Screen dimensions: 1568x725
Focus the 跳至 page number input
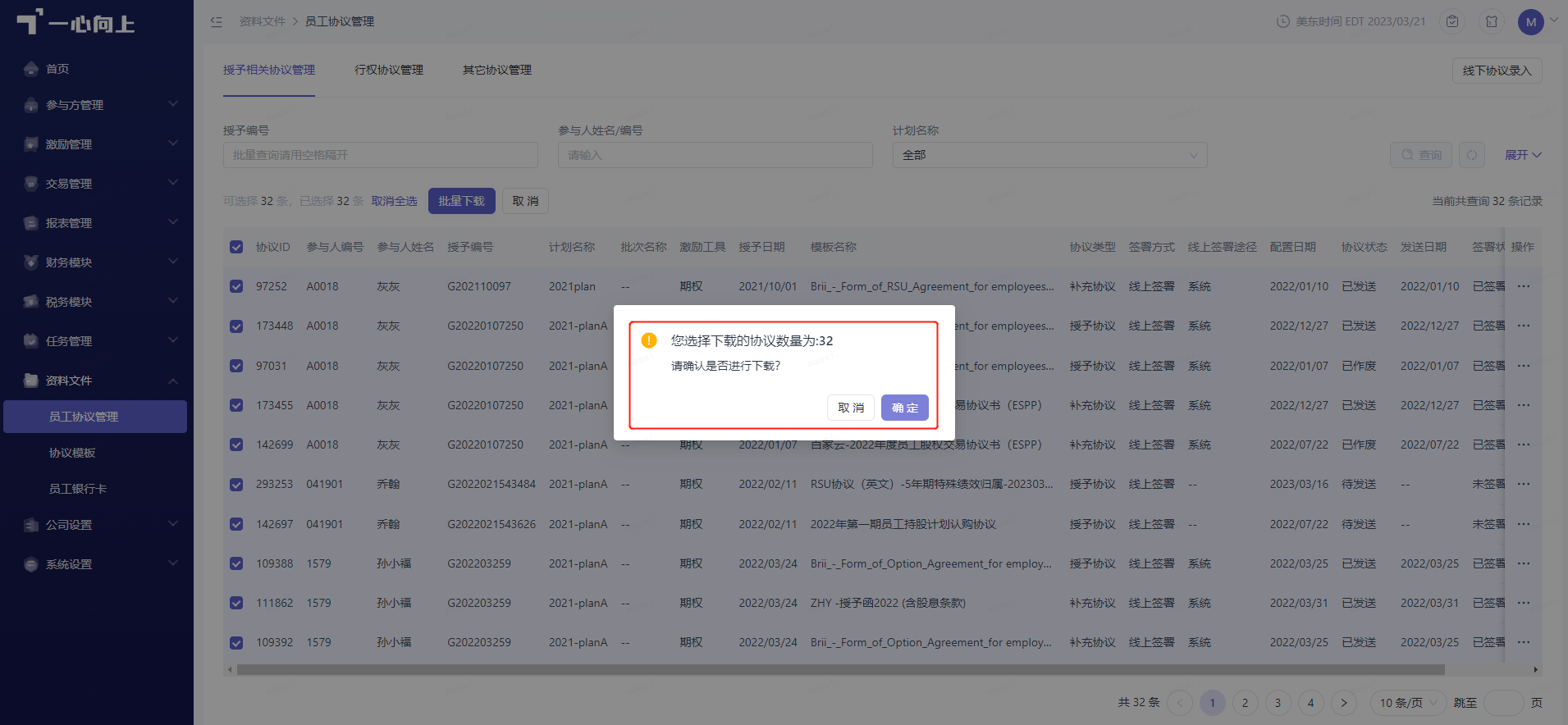[1504, 703]
